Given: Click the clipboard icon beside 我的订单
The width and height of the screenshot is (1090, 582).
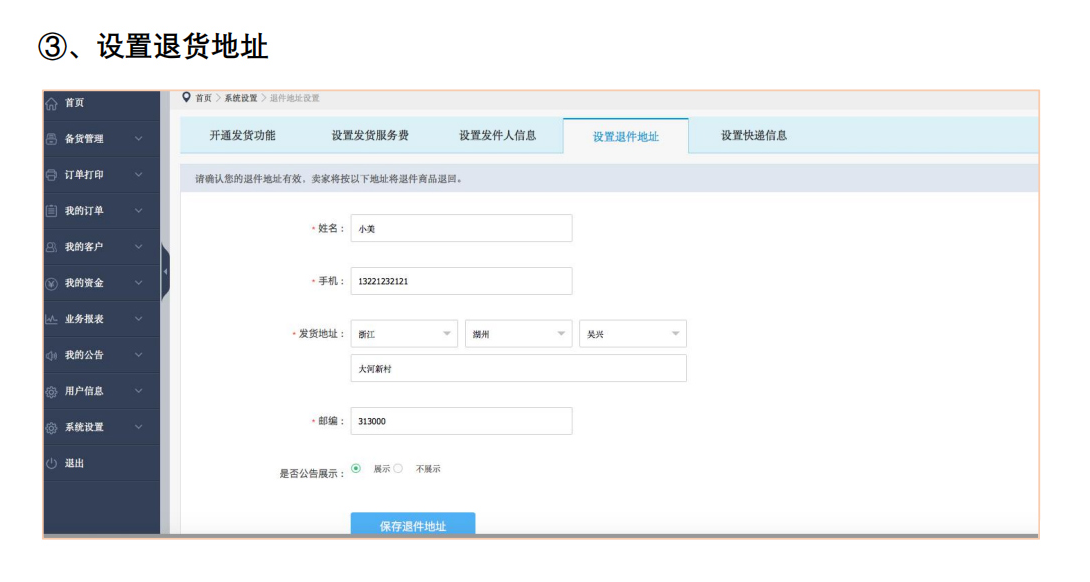Looking at the screenshot, I should pos(51,211).
